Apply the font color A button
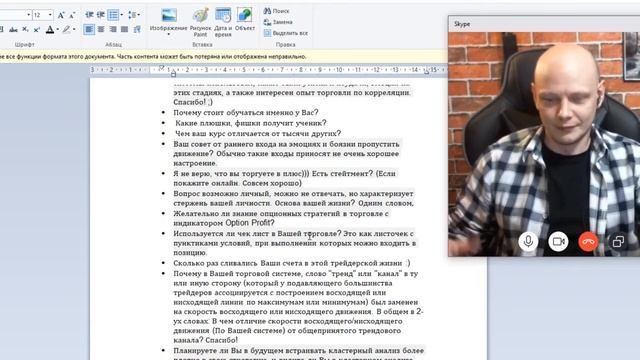This screenshot has width=640, height=360. [x=50, y=29]
